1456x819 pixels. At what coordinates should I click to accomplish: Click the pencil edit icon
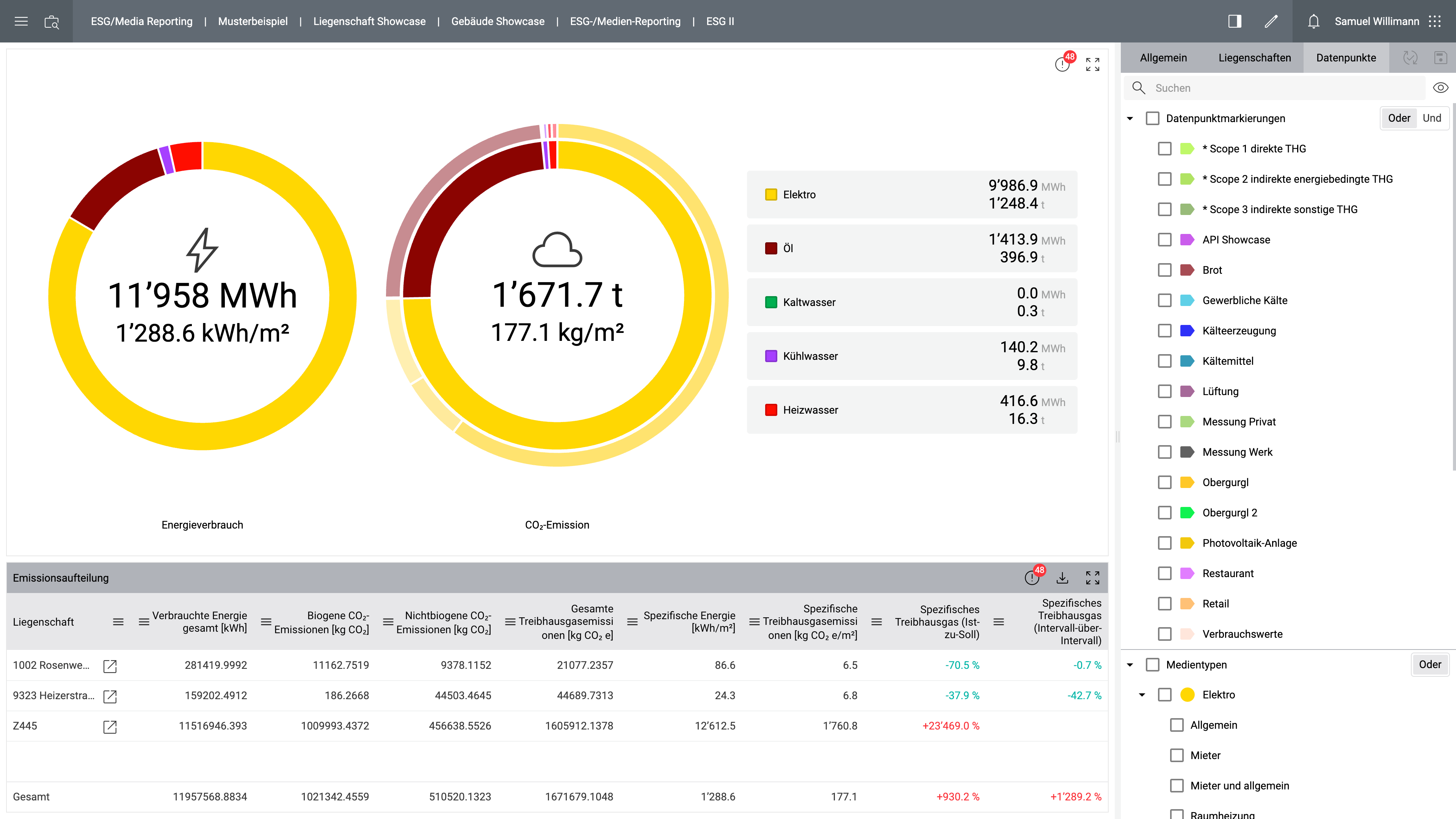(1271, 22)
